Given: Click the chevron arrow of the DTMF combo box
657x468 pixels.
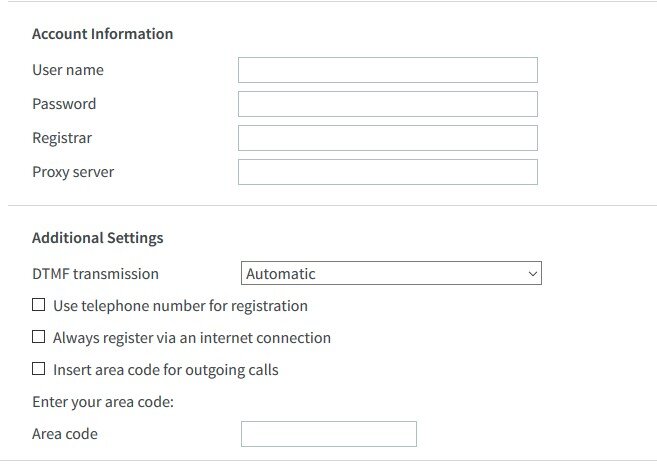Looking at the screenshot, I should (x=533, y=274).
